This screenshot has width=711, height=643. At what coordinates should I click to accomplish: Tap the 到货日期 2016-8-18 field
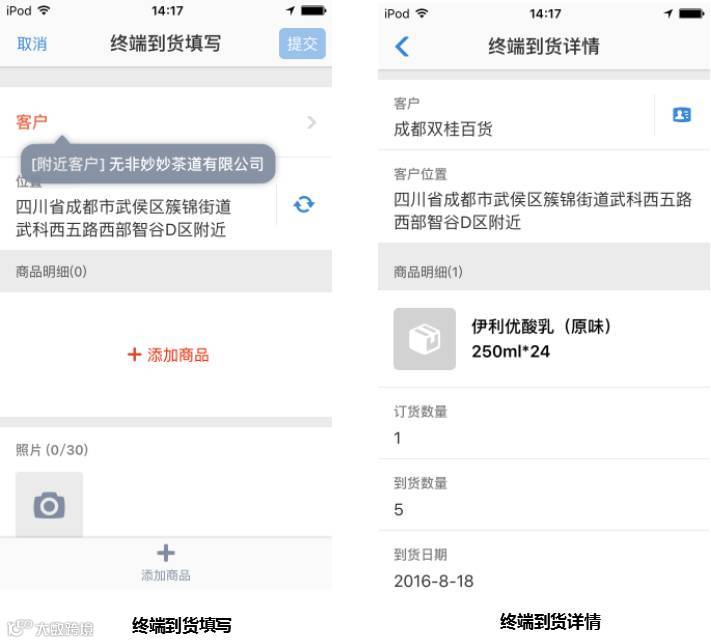(544, 568)
